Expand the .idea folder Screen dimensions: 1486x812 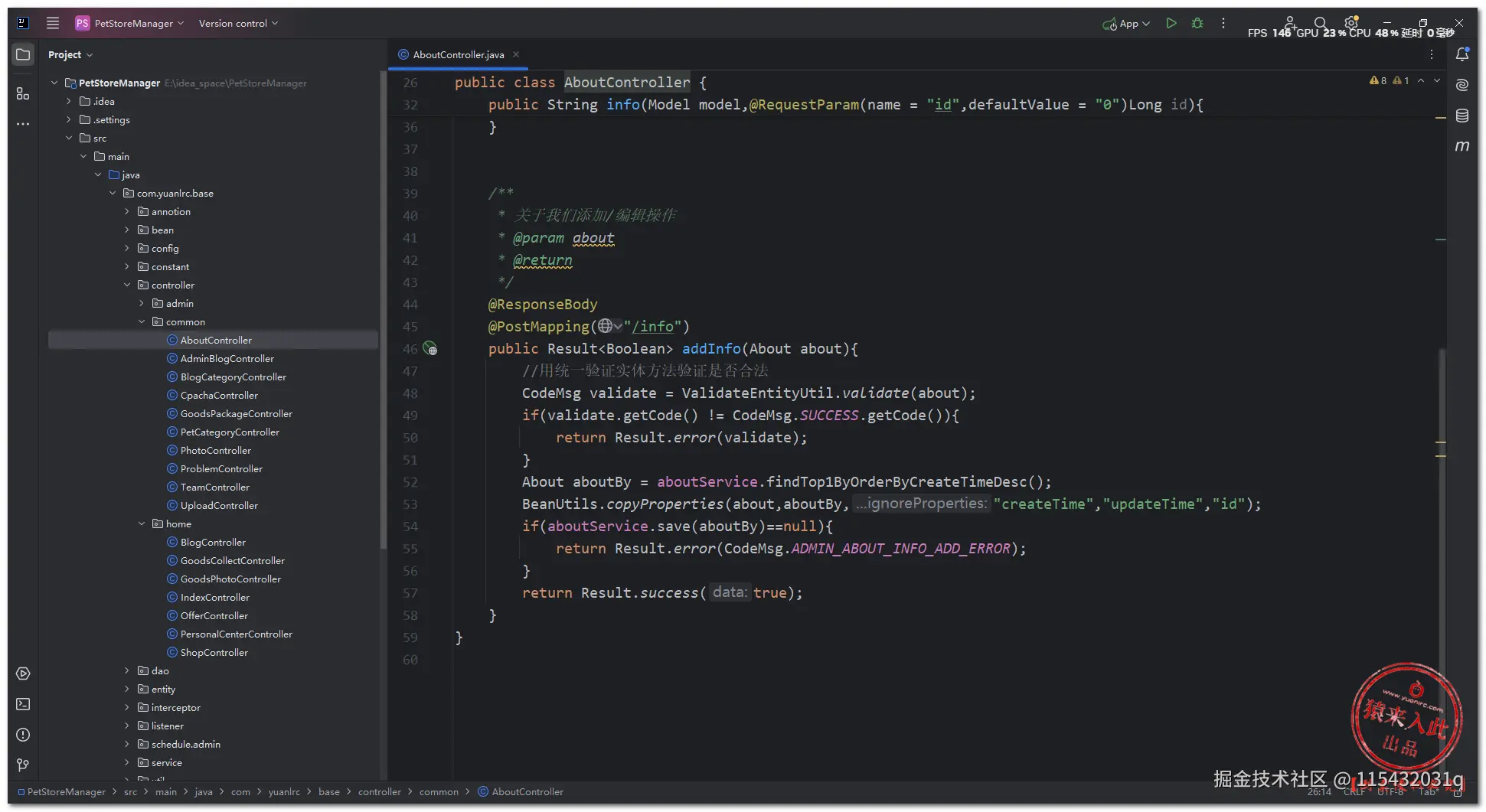pyautogui.click(x=69, y=101)
